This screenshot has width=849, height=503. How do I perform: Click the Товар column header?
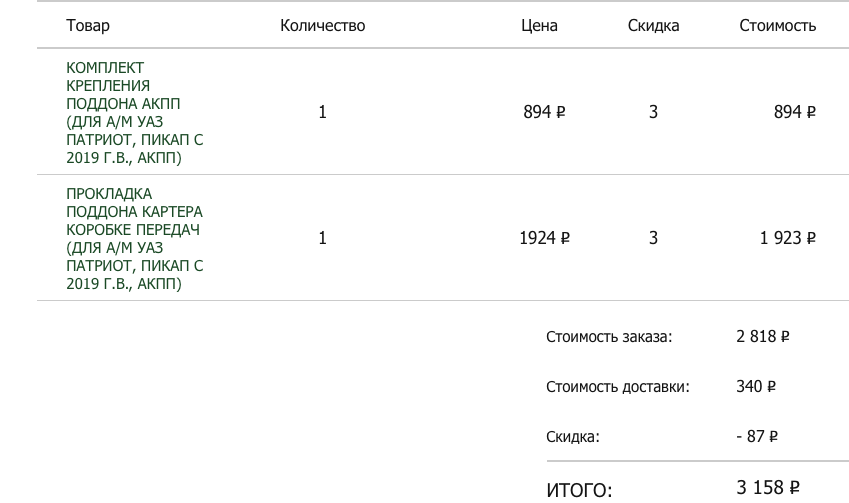coord(88,26)
